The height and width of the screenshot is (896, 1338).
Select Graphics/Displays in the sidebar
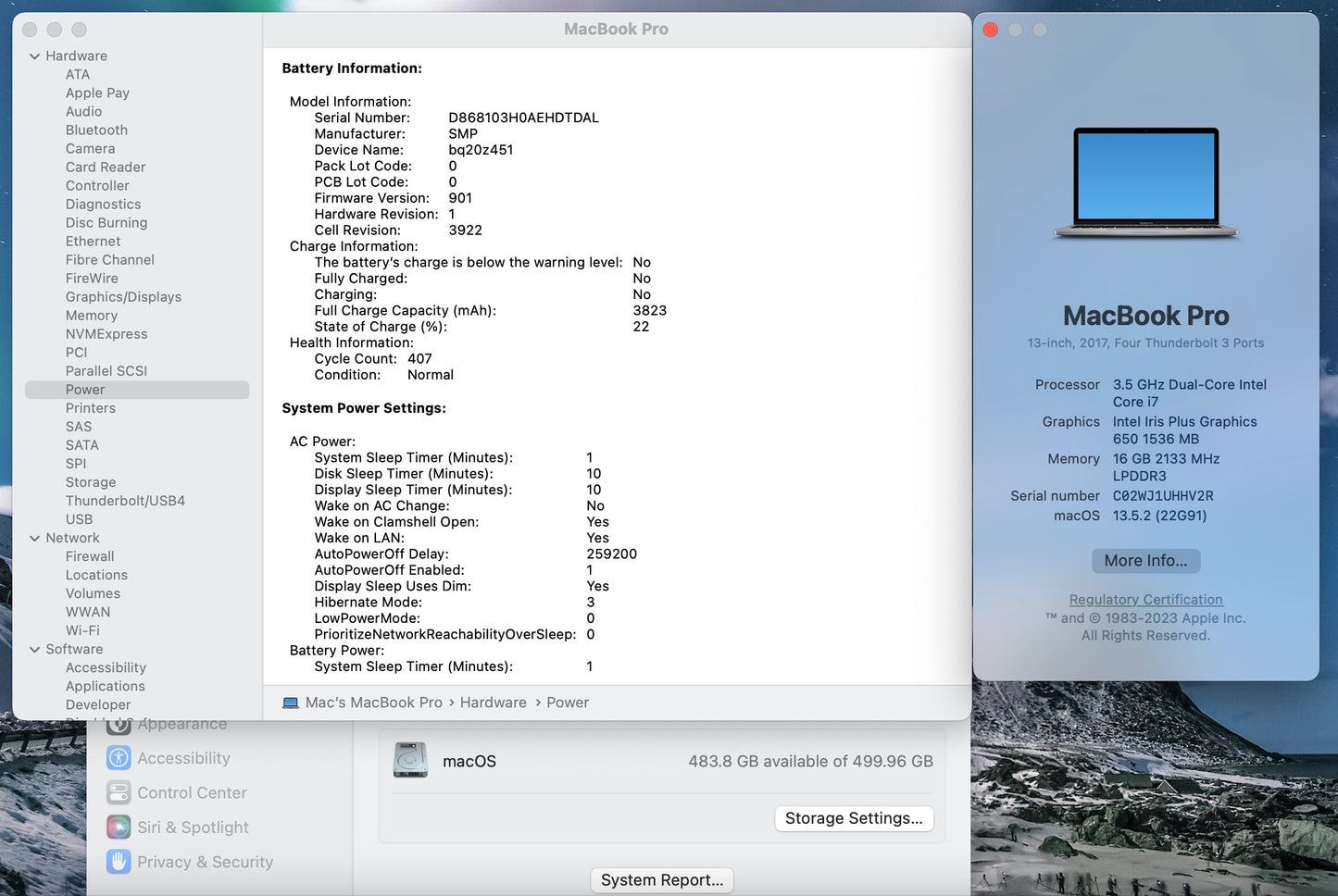[123, 296]
